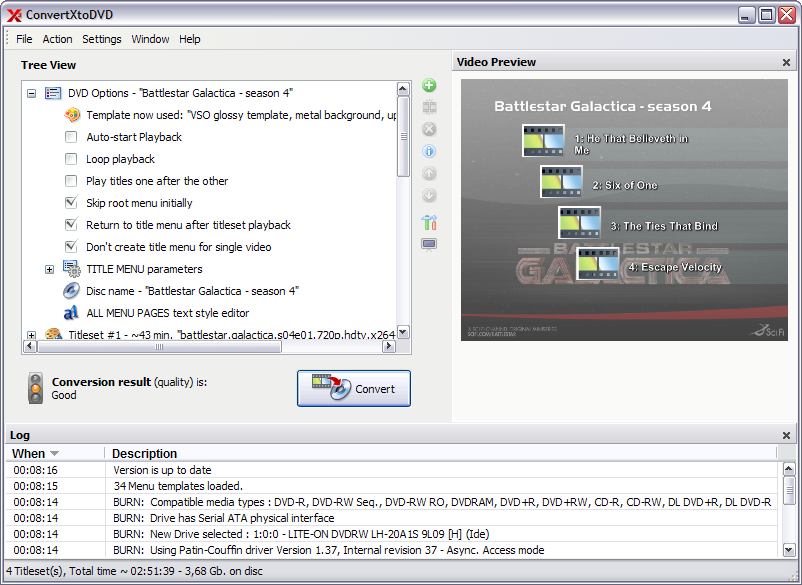This screenshot has width=802, height=585.
Task: Minimize the ConvertXtoDVD window
Action: (x=747, y=15)
